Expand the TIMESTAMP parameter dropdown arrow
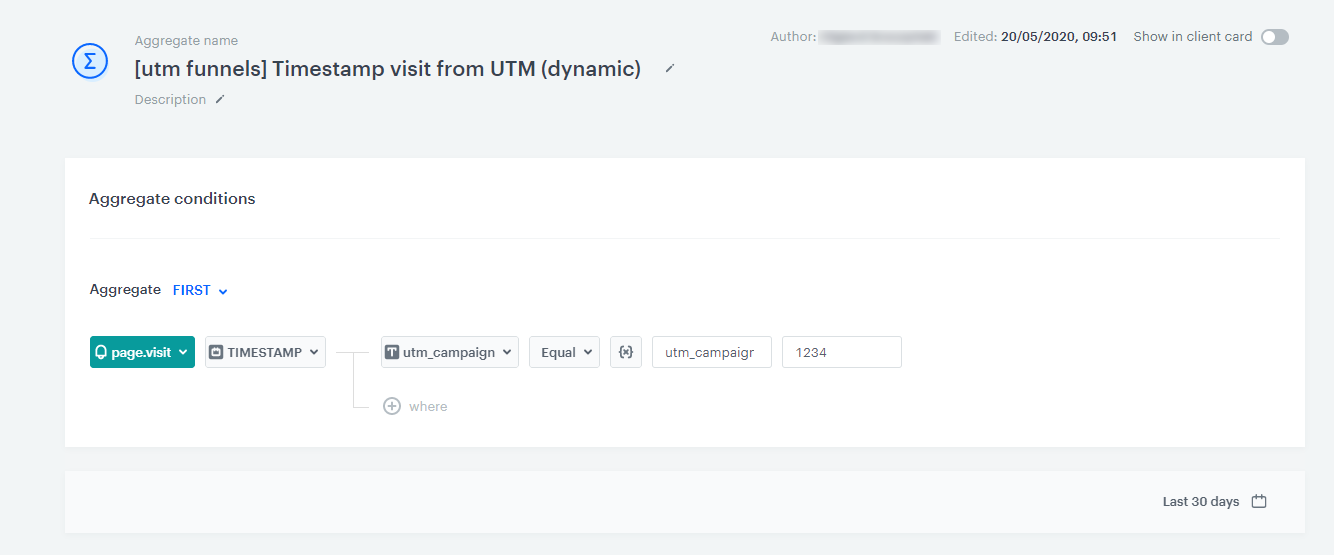The width and height of the screenshot is (1334, 555). click(x=314, y=352)
